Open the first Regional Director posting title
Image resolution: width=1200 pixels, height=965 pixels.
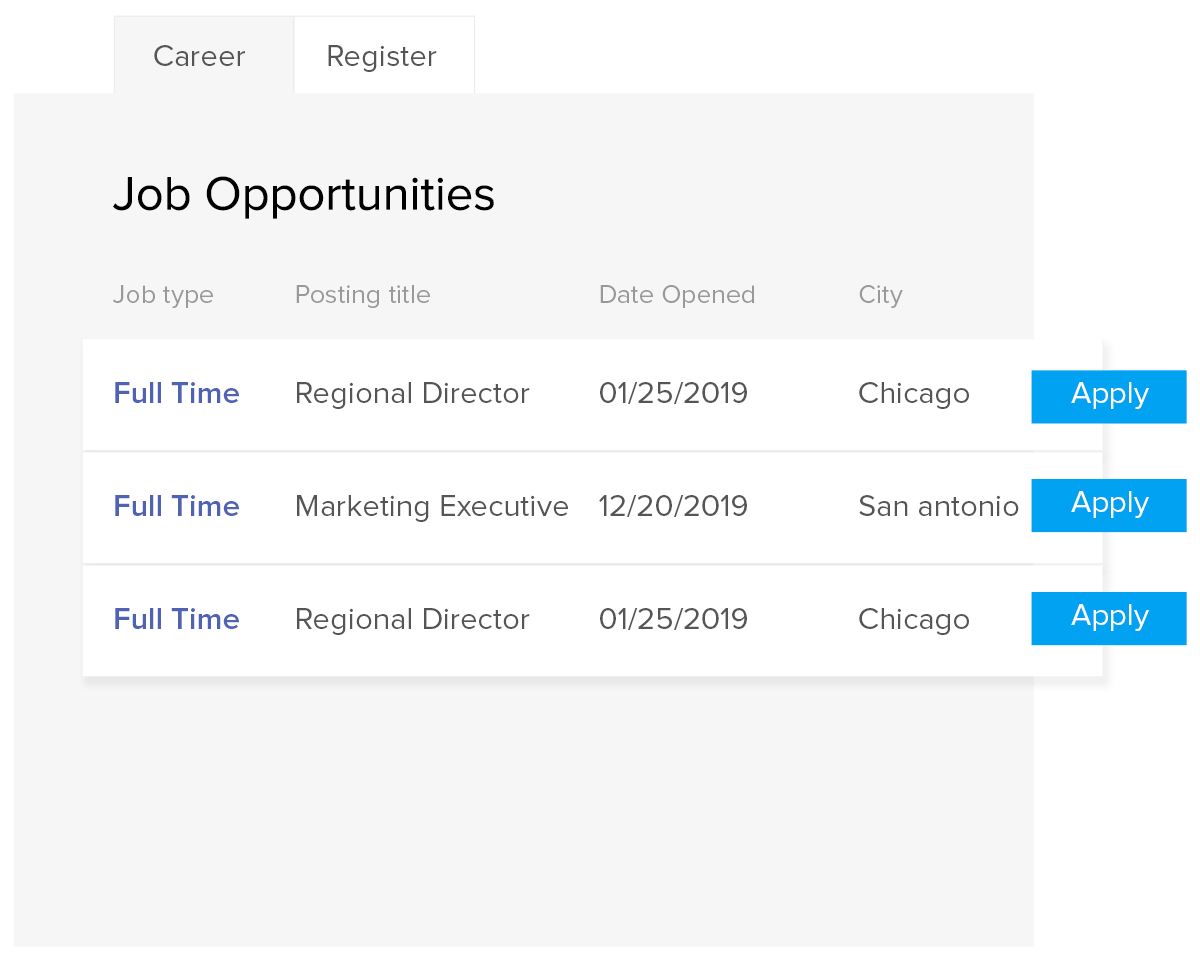coord(412,394)
